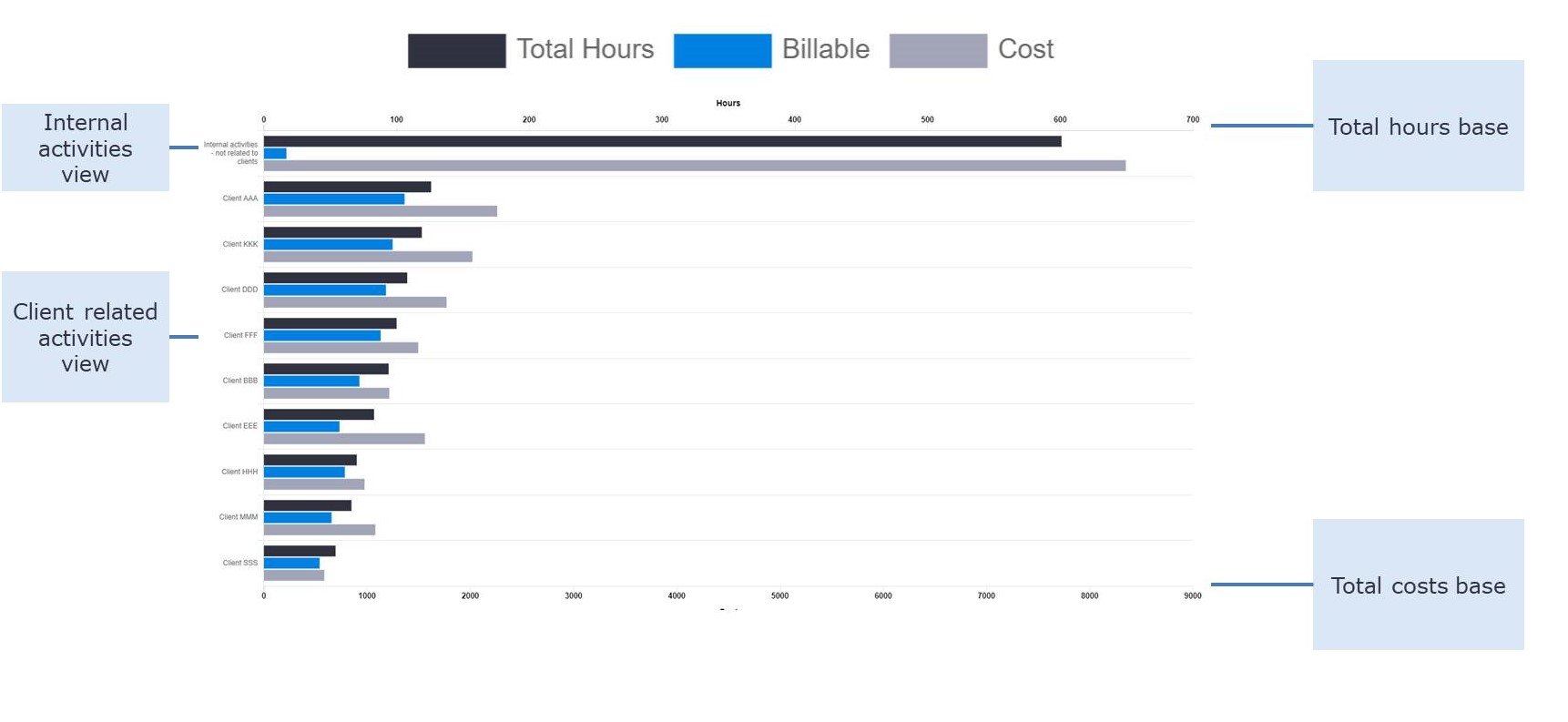The height and width of the screenshot is (722, 1568).
Task: Click Client KKK Billable bar
Action: click(328, 244)
